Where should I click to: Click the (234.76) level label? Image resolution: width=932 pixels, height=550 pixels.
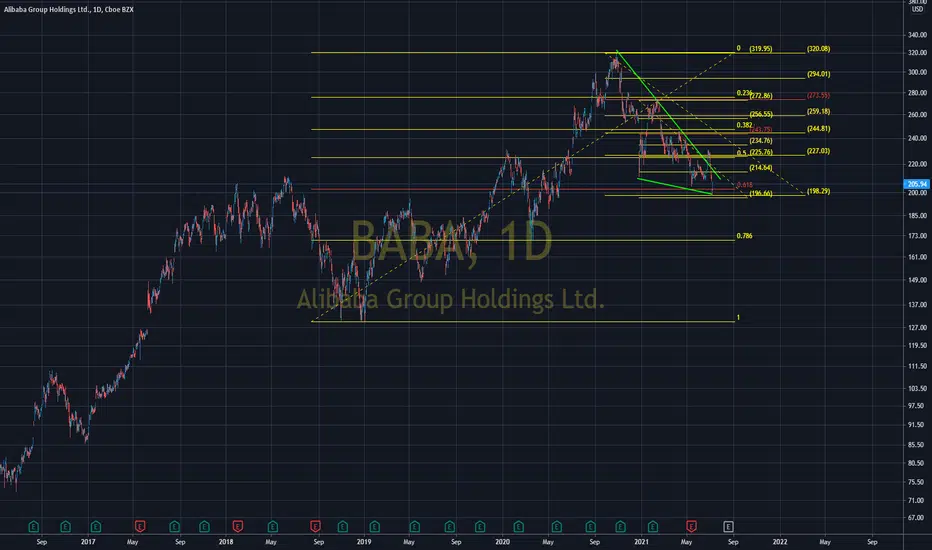tap(761, 141)
